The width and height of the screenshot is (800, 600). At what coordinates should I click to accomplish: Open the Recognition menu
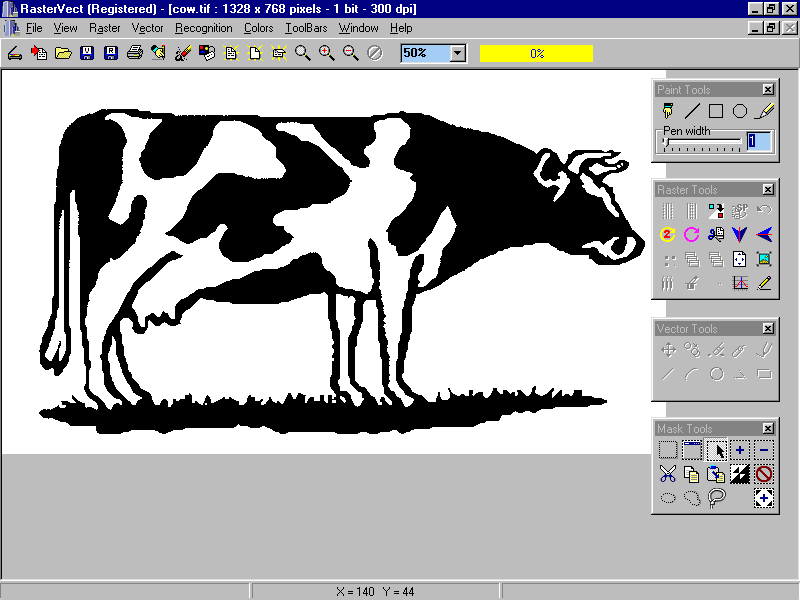pyautogui.click(x=203, y=28)
